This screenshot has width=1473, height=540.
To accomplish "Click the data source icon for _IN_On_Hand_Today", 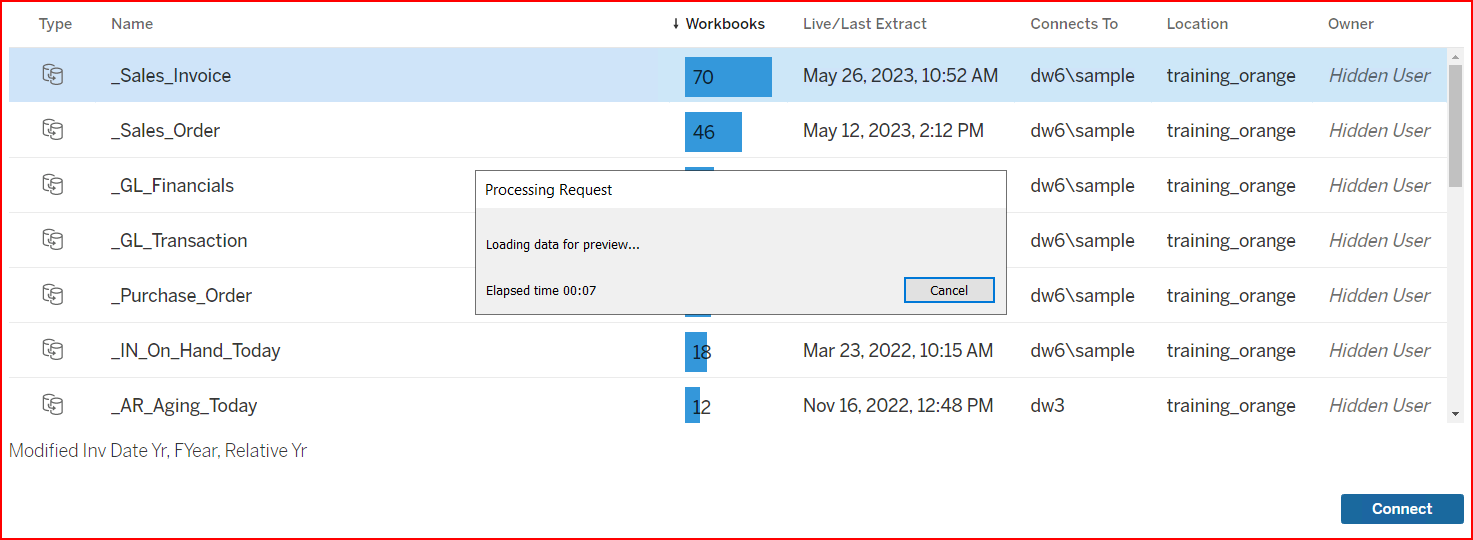I will pyautogui.click(x=53, y=350).
